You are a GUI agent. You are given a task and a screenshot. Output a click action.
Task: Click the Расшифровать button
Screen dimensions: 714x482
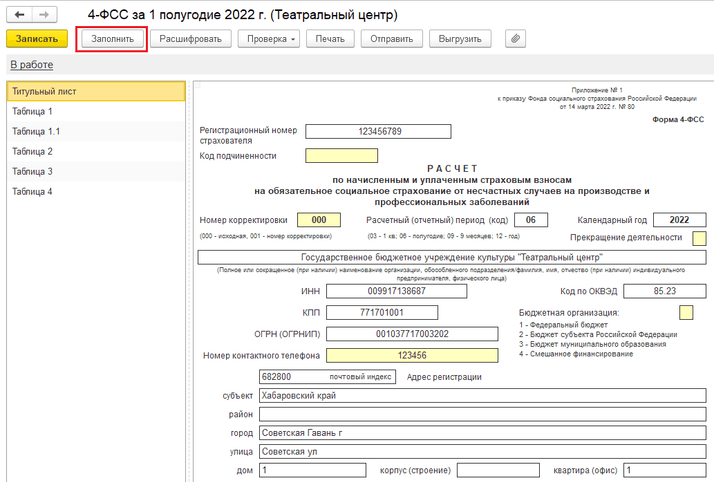tap(191, 39)
